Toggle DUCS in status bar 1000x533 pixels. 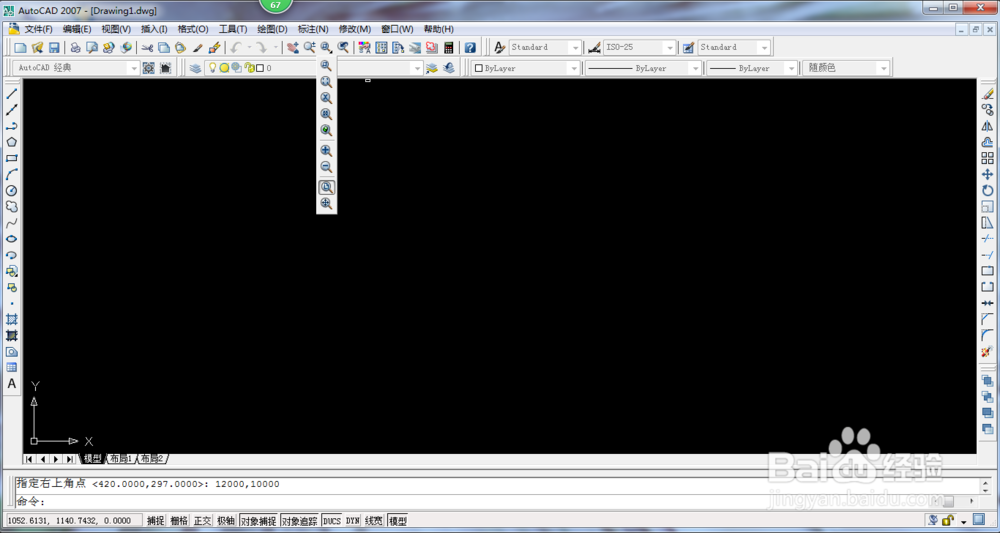pyautogui.click(x=332, y=521)
